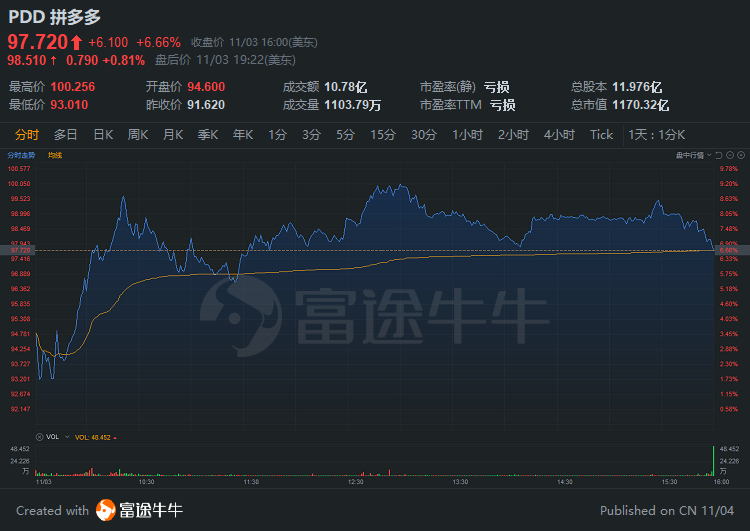Click the 6.66% tag on right axis
Viewport: 750px width, 531px height.
pyautogui.click(x=732, y=250)
